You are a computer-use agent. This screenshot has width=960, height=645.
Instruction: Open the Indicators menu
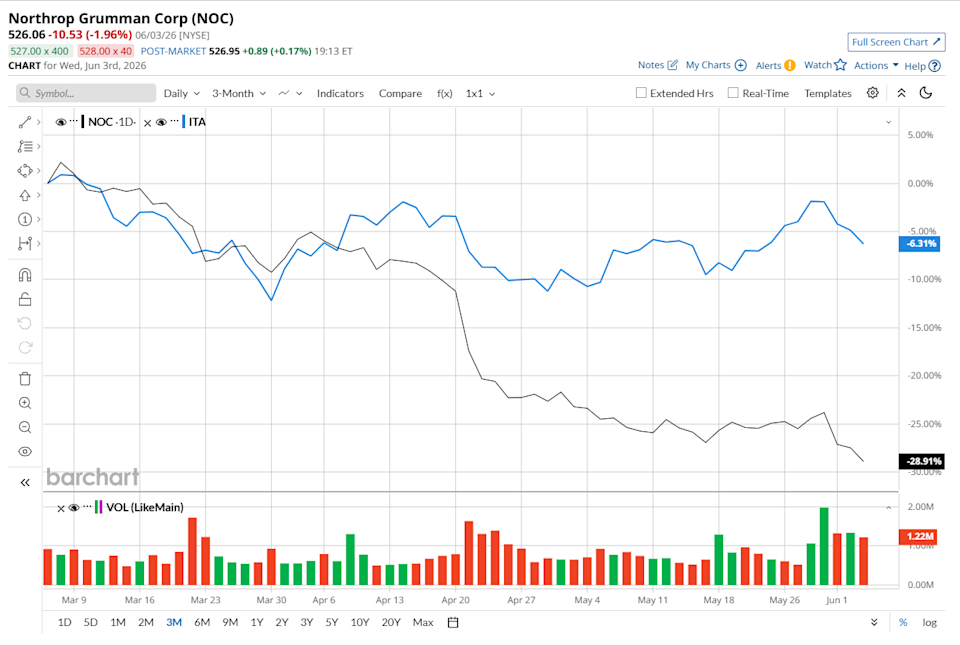pyautogui.click(x=340, y=93)
